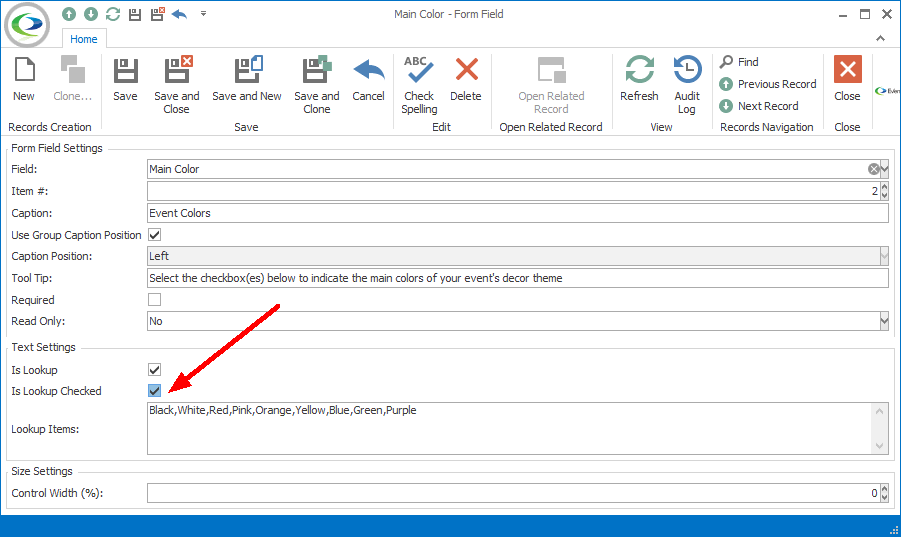Uncheck the Is Lookup Checked checkbox
This screenshot has width=901, height=537.
point(155,391)
